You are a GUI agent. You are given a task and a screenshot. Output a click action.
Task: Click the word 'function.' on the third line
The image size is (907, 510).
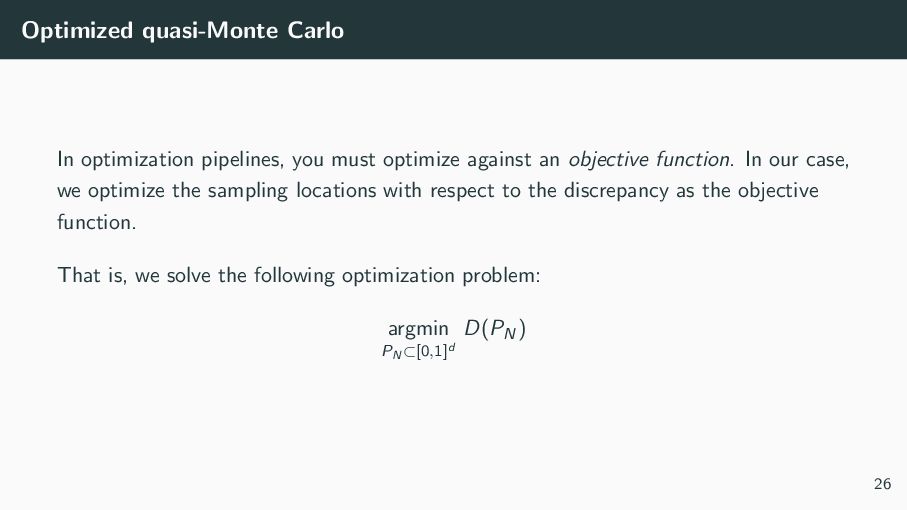coord(96,222)
